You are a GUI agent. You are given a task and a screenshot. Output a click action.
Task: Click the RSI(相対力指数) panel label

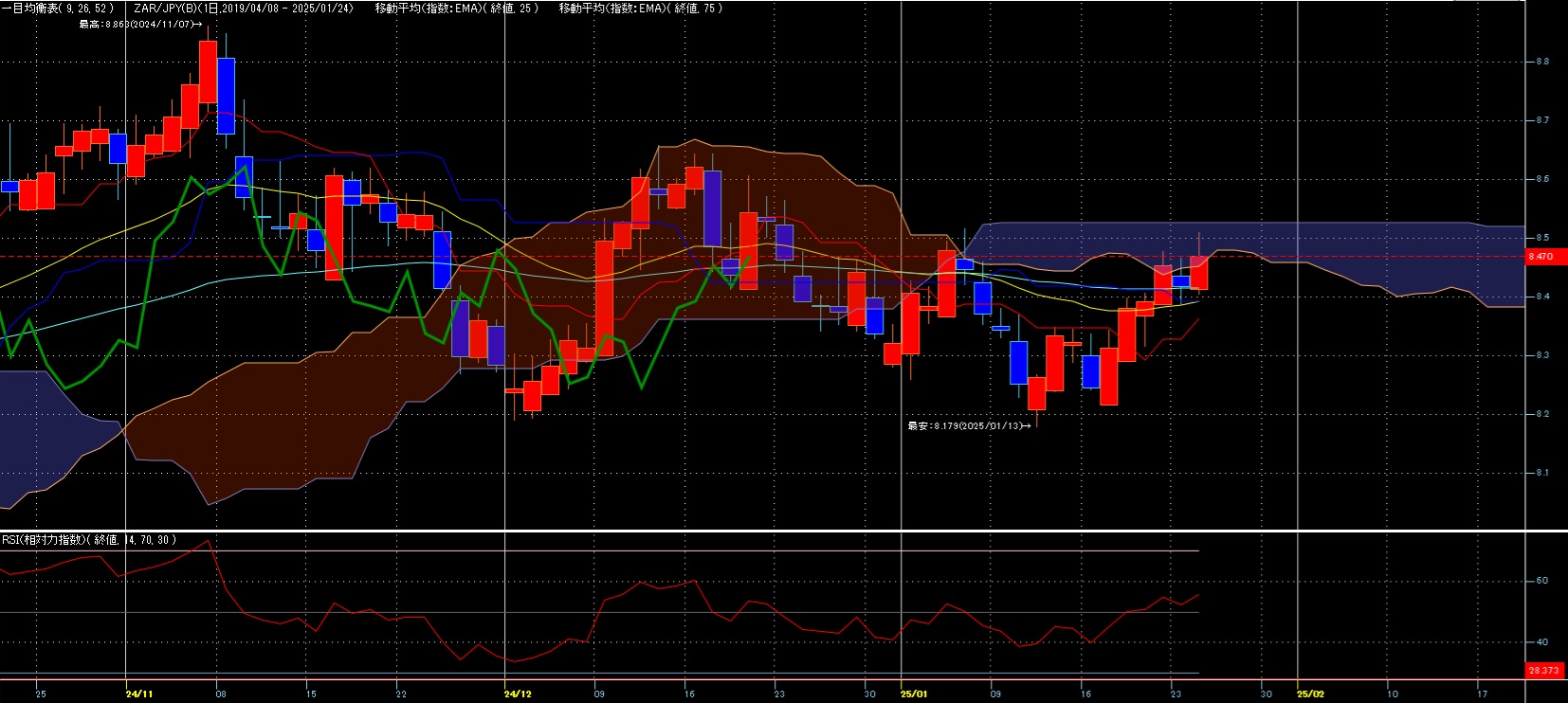89,540
